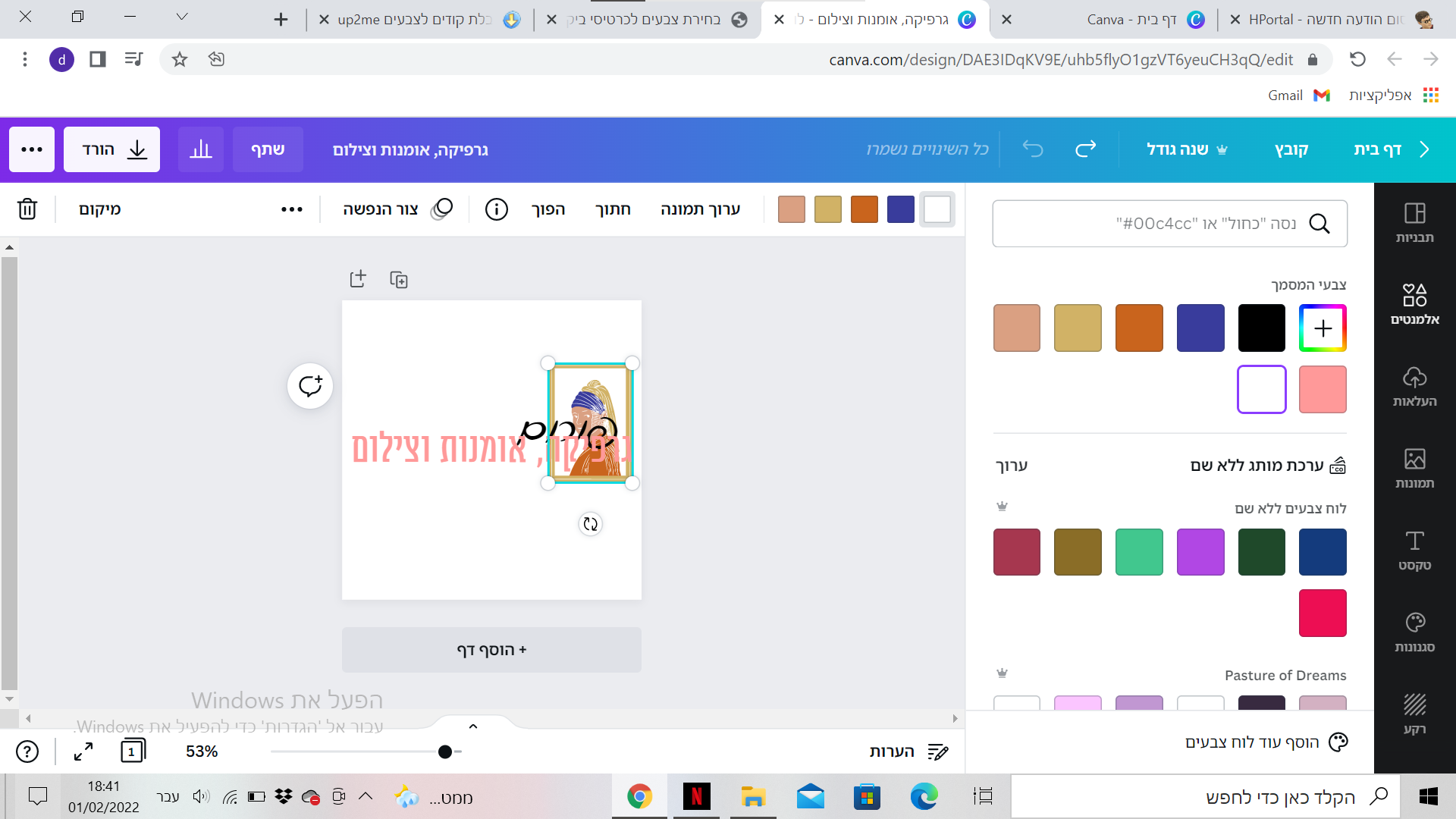Open the page grid view icon

click(133, 751)
